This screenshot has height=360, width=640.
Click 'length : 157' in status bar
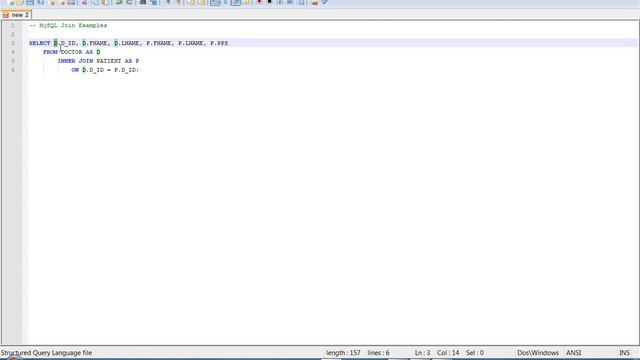click(343, 353)
